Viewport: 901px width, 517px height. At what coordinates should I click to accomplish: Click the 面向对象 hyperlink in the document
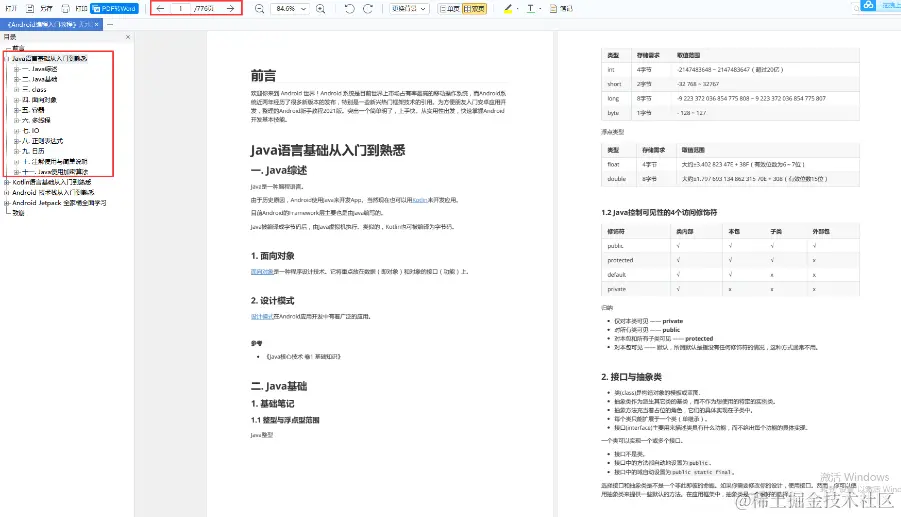[x=262, y=272]
